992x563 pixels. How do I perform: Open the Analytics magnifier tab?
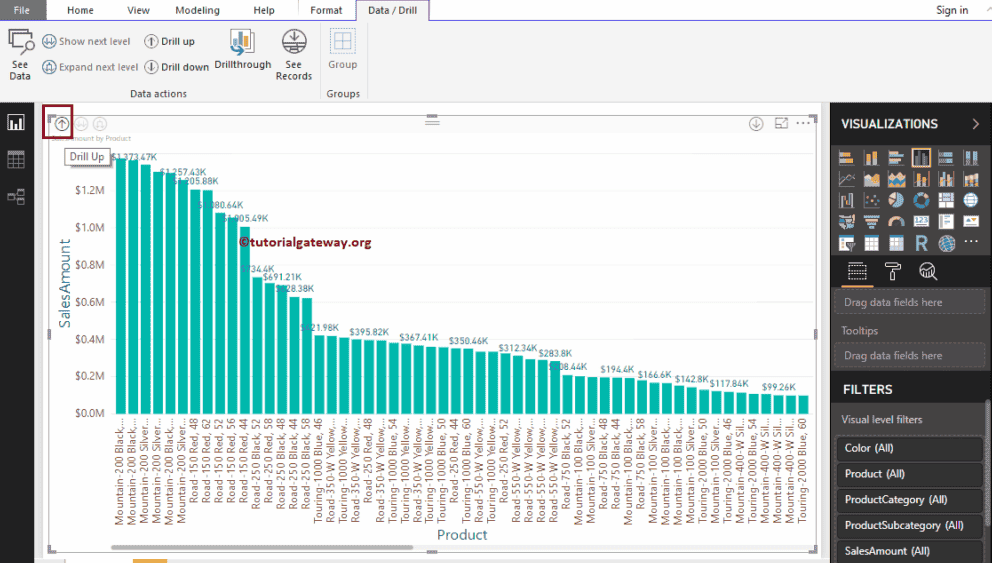click(x=927, y=271)
